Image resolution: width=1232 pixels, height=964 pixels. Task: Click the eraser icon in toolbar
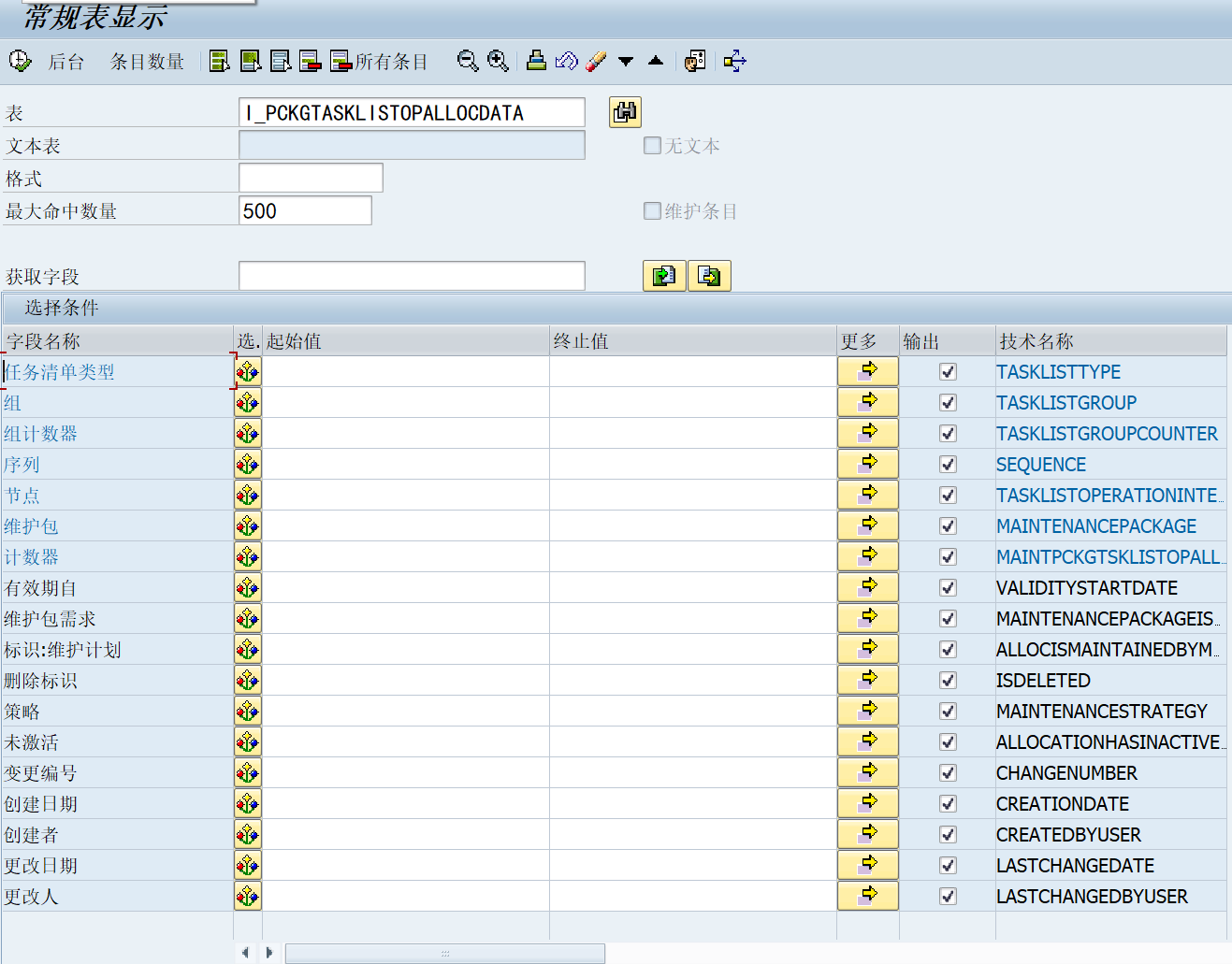596,62
